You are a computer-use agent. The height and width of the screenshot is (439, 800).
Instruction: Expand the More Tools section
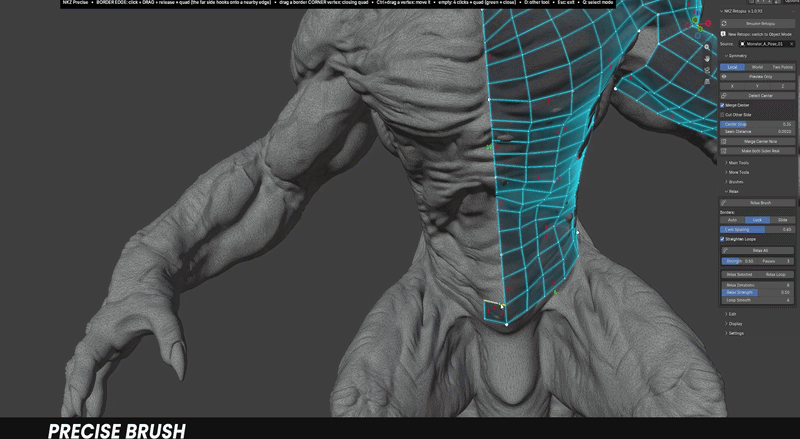[737, 173]
